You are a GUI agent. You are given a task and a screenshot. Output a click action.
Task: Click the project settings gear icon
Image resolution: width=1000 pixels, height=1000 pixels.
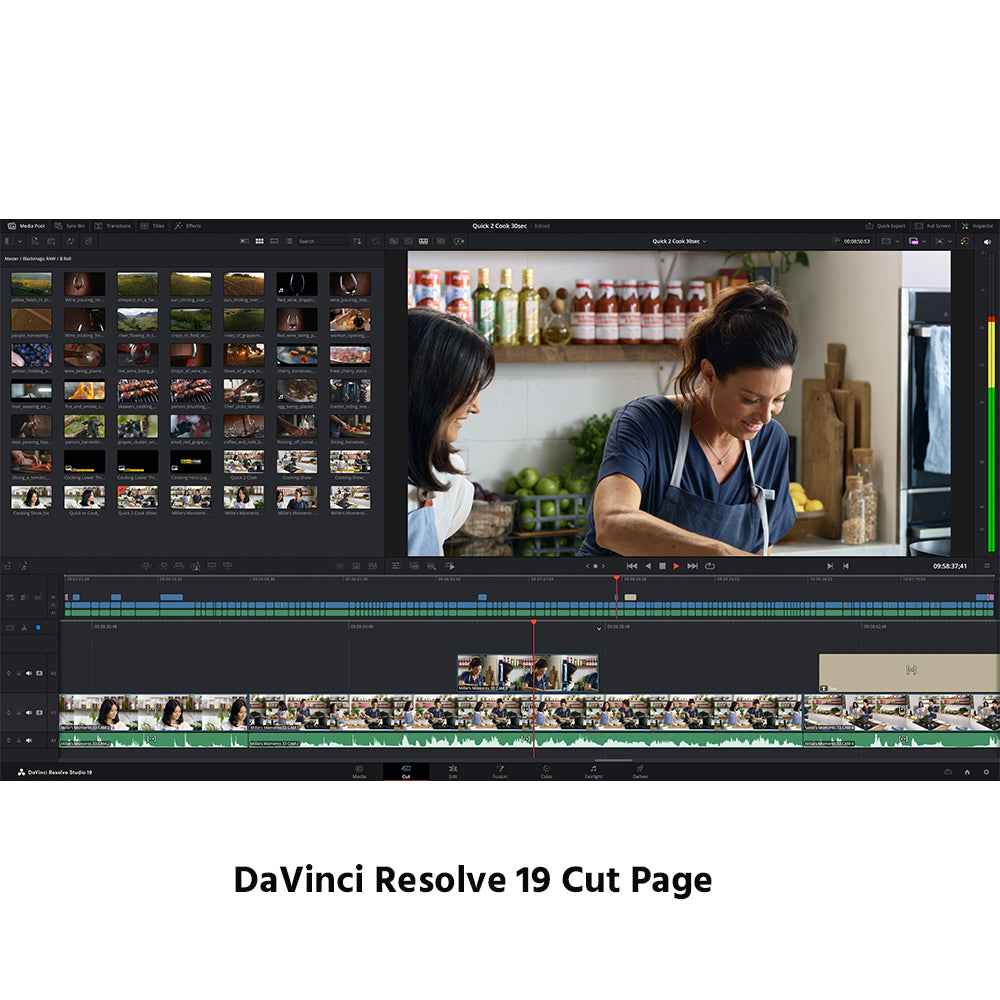click(x=986, y=772)
